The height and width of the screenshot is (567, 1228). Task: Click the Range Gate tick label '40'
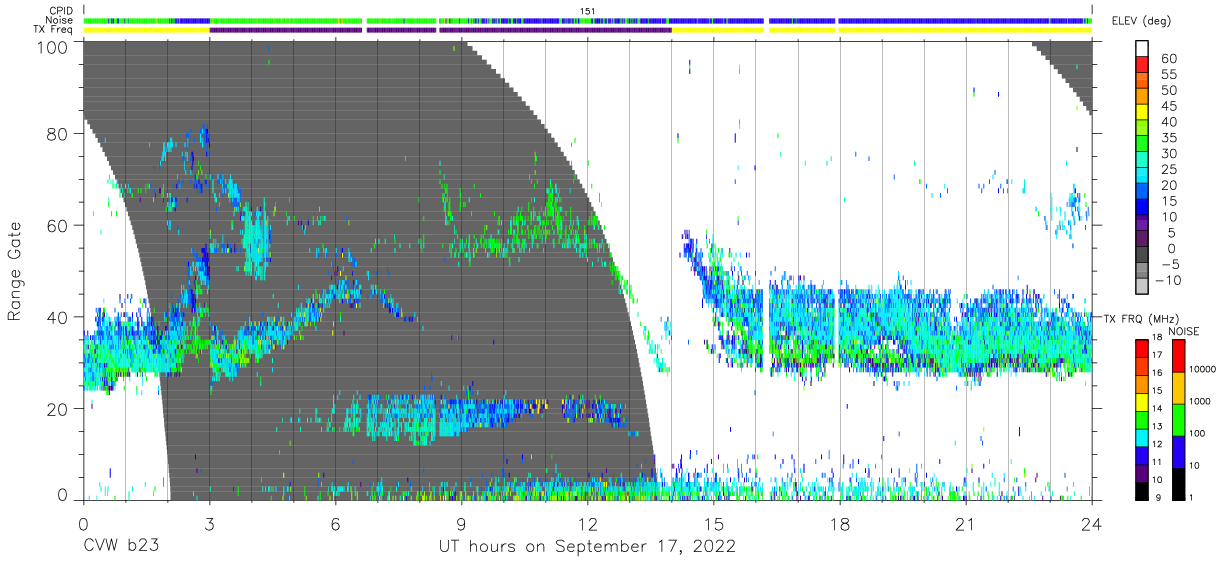pyautogui.click(x=58, y=317)
